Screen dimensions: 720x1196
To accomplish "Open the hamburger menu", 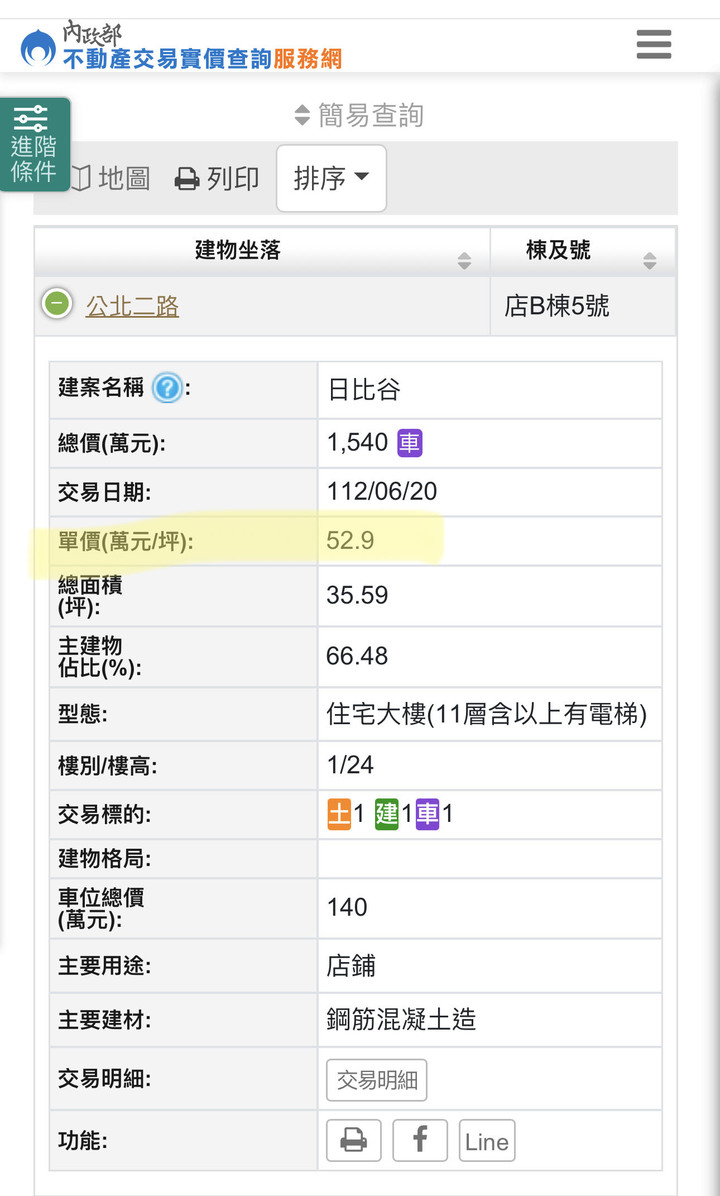I will [654, 44].
